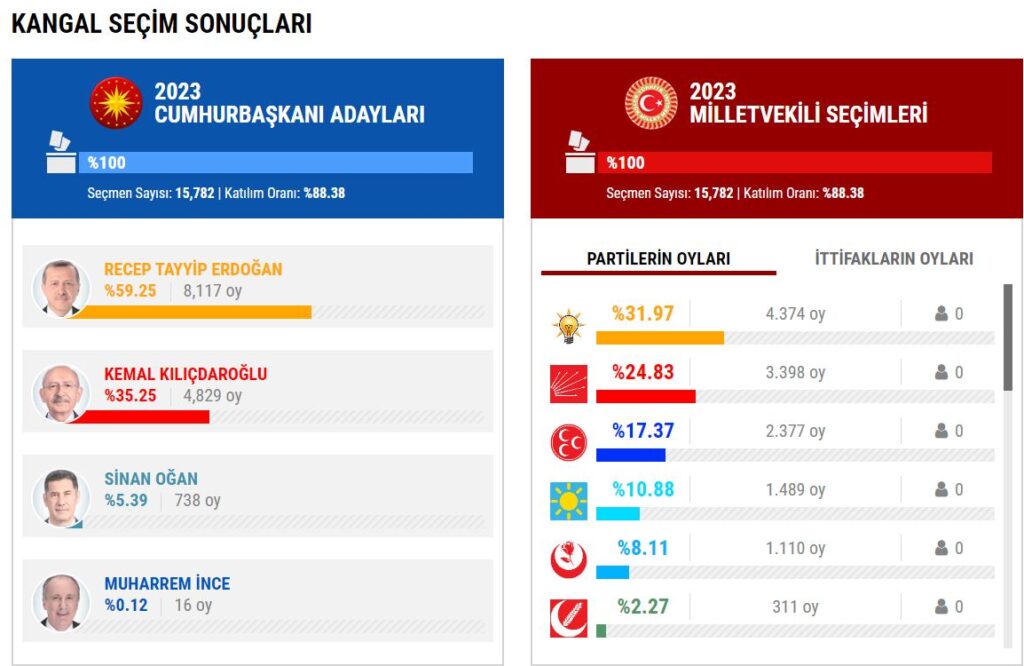Click the Yeniden Refah party logo
1024x666 pixels.
coord(569,618)
